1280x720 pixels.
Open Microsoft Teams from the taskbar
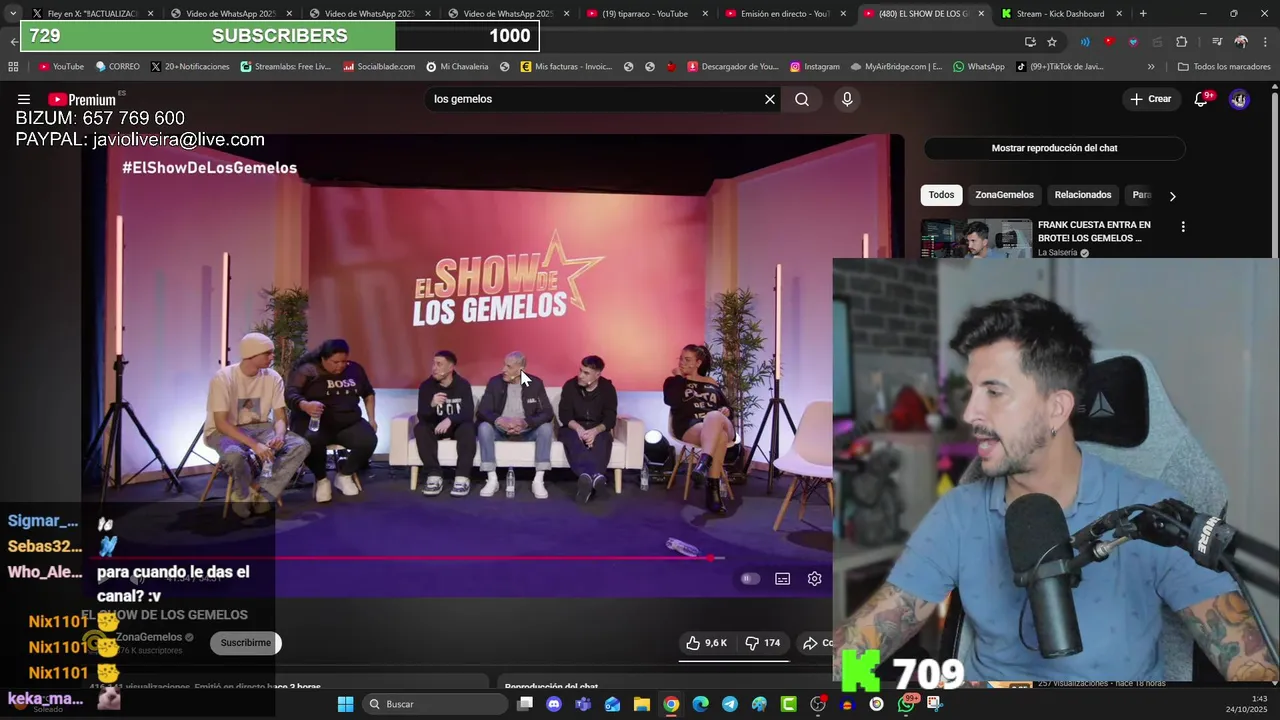pyautogui.click(x=583, y=704)
